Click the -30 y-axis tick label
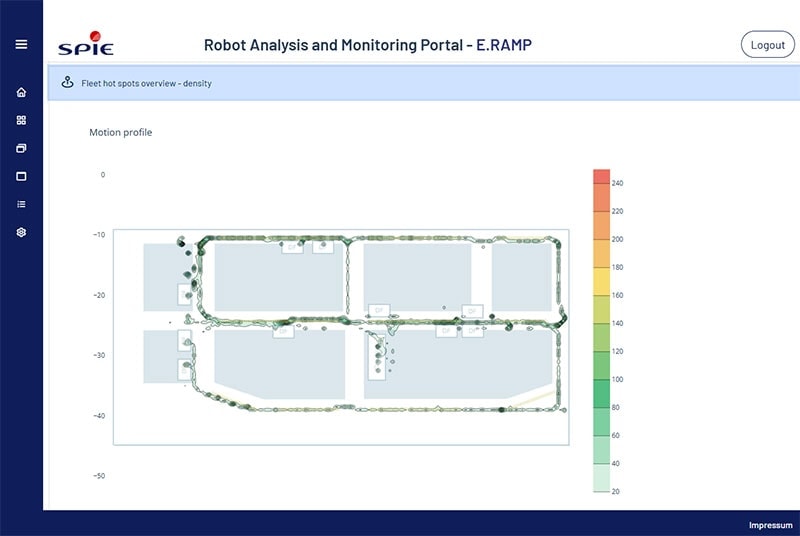Viewport: 800px width, 536px height. [99, 355]
